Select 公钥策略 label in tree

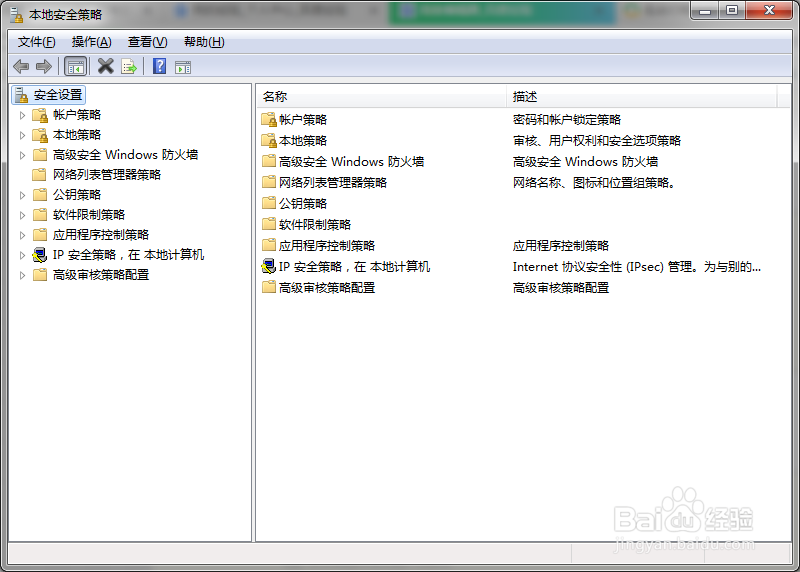(77, 195)
